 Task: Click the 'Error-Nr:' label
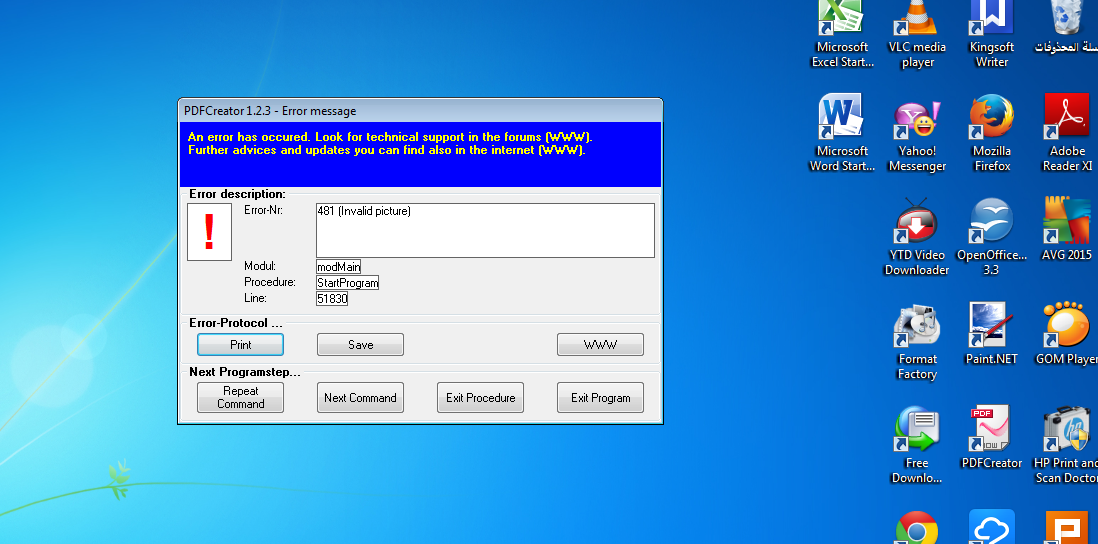tap(263, 210)
